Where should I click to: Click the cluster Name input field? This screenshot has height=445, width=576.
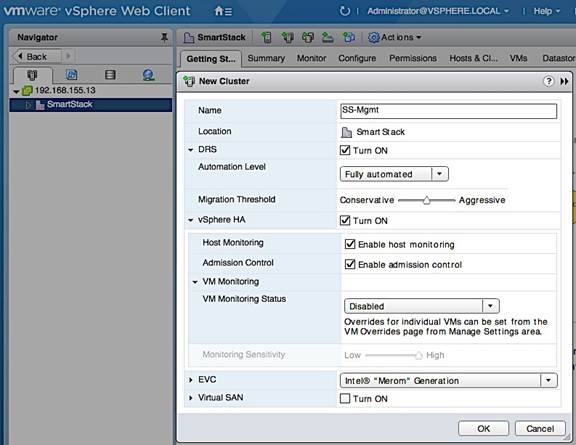[x=449, y=111]
